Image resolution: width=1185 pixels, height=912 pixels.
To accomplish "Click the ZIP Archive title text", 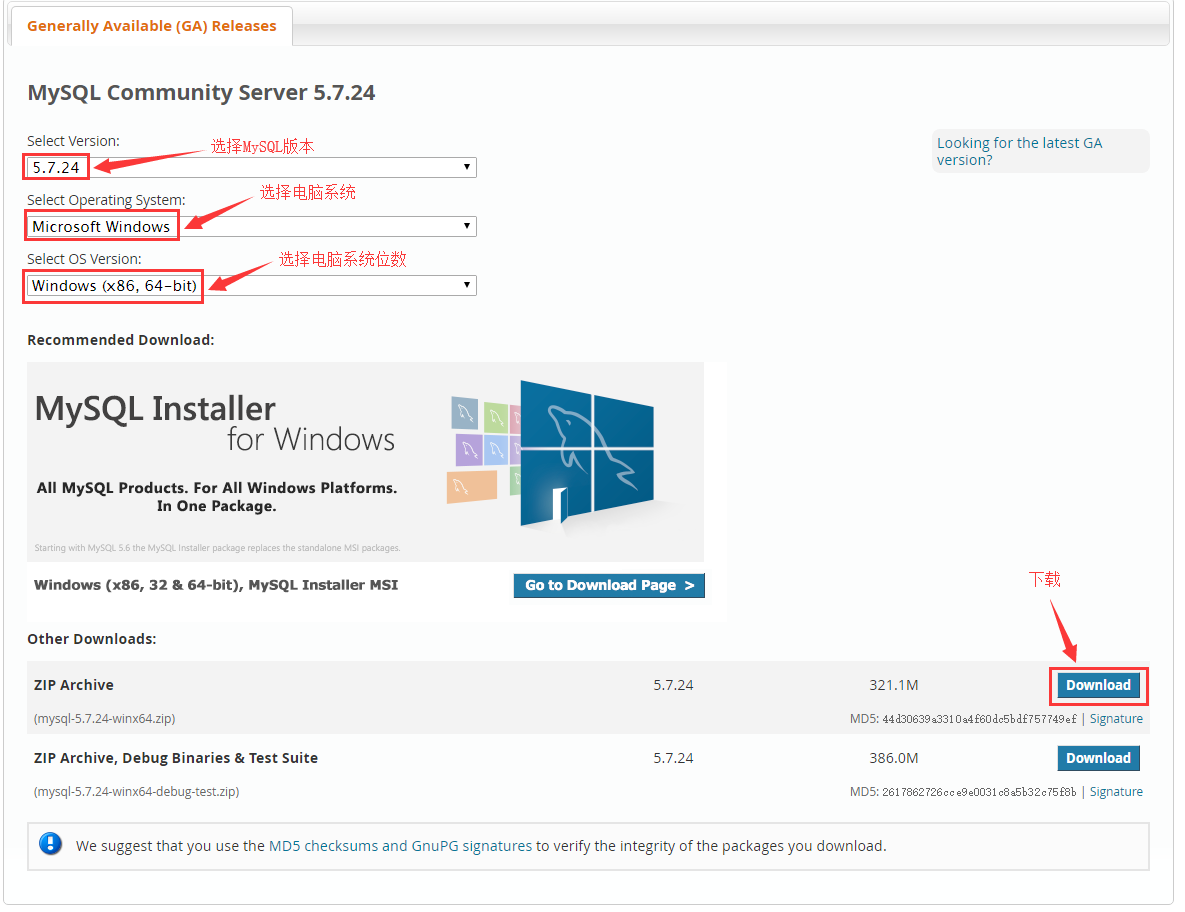I will coord(74,685).
